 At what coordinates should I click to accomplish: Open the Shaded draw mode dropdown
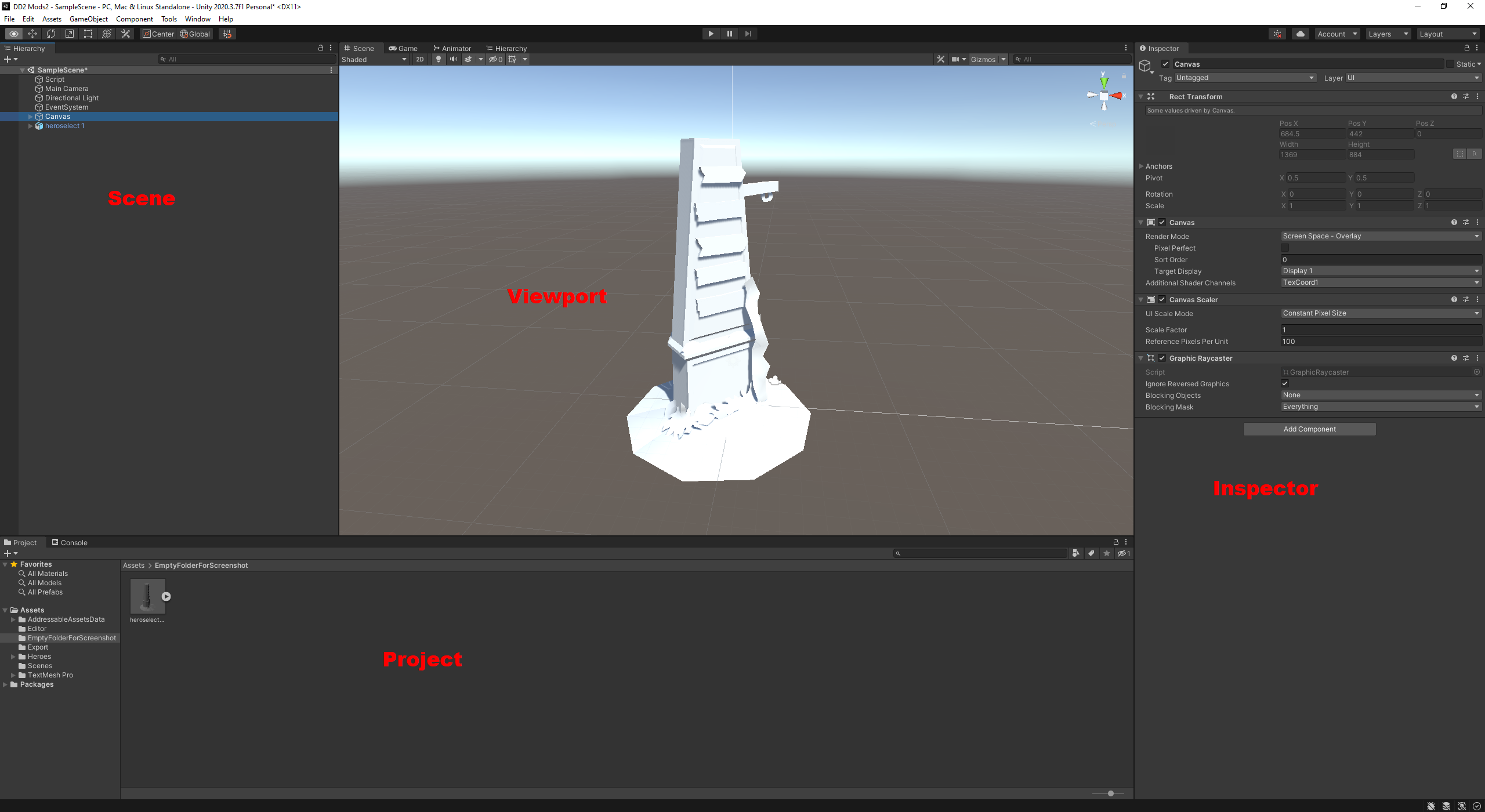[x=374, y=59]
